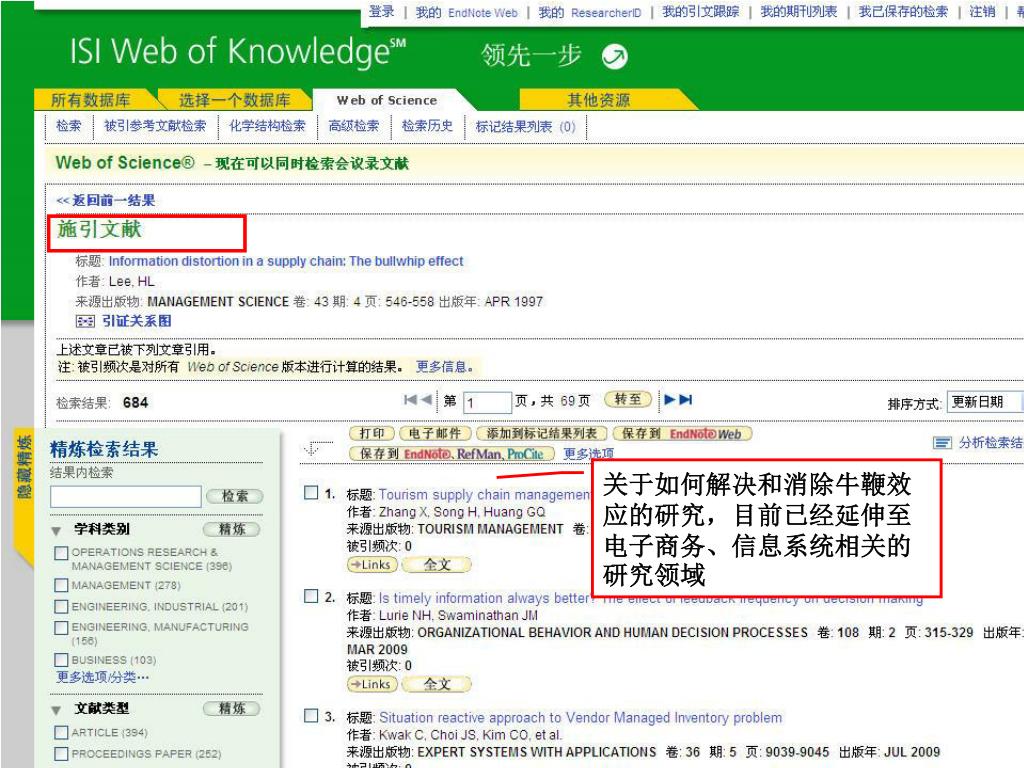Screen dimensions: 1024x768
Task: Open 化学结构检索 menu item
Action: [x=267, y=125]
